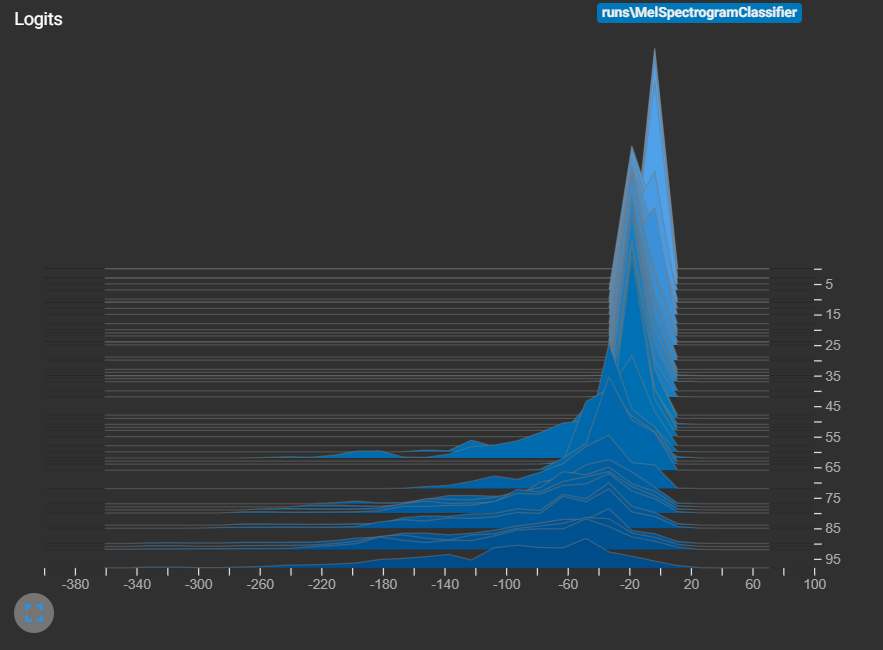This screenshot has height=650, width=883.
Task: Click the -220 x-axis tick label
Action: coord(322,584)
